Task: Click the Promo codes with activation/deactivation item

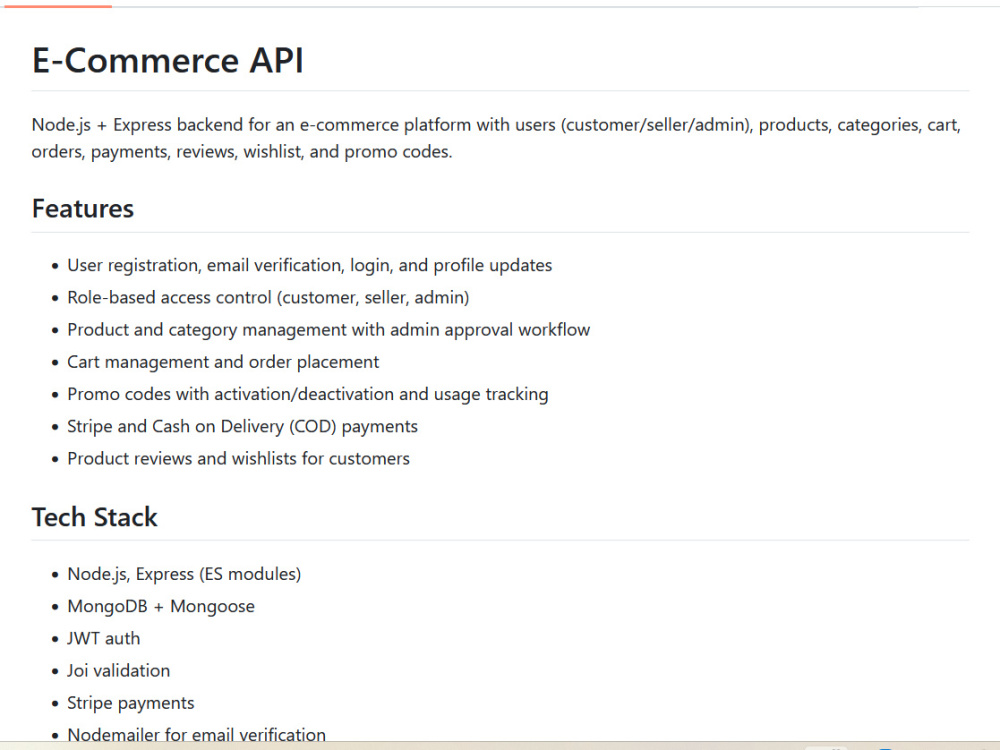Action: 308,394
